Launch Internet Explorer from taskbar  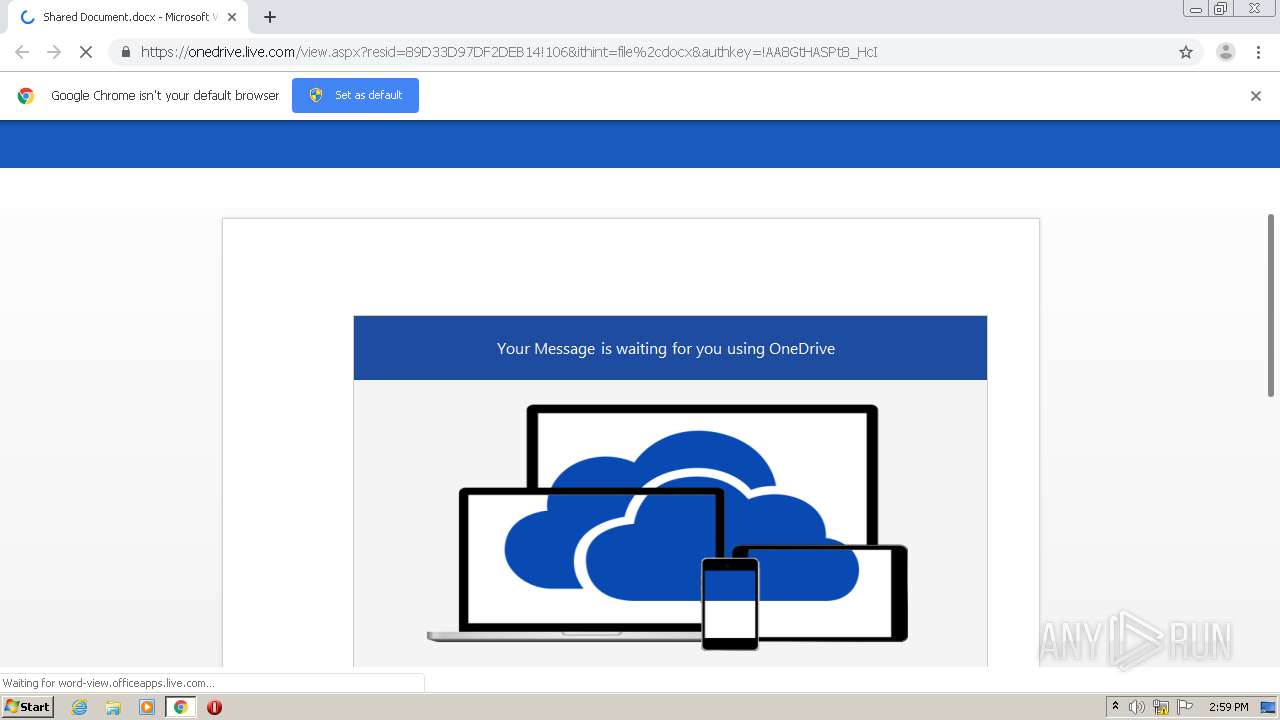(x=79, y=707)
